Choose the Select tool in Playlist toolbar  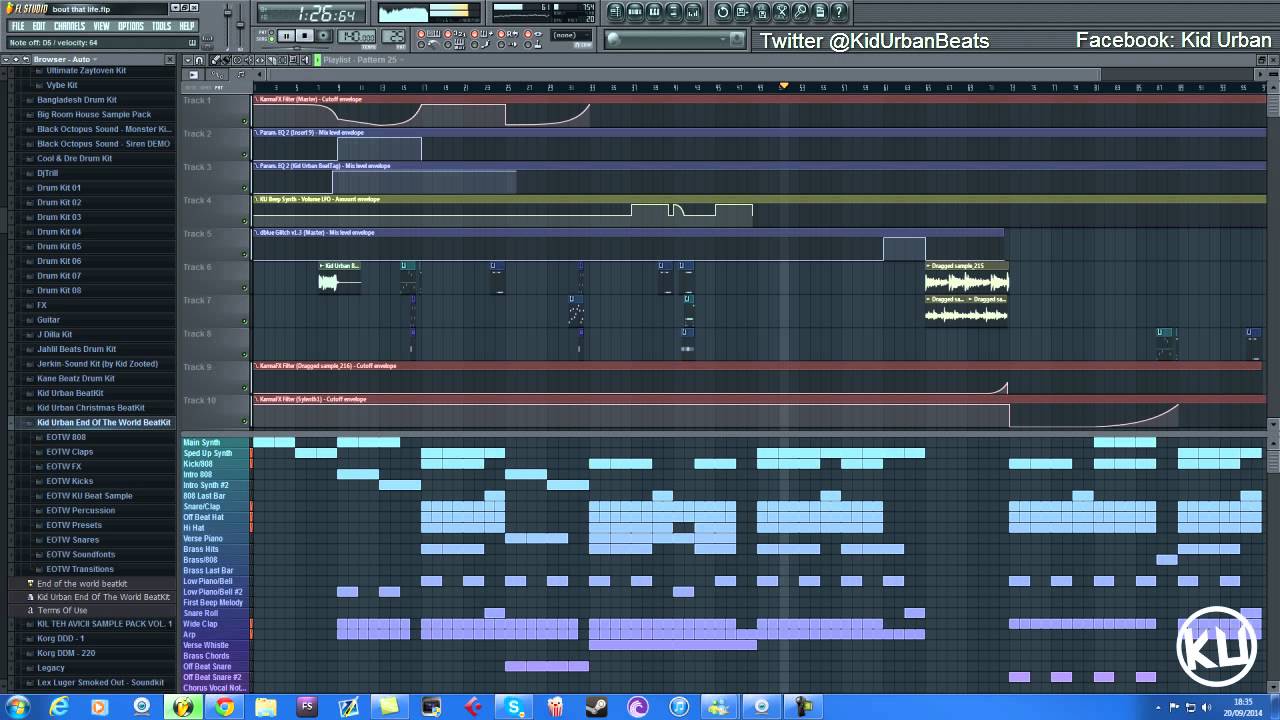point(282,60)
